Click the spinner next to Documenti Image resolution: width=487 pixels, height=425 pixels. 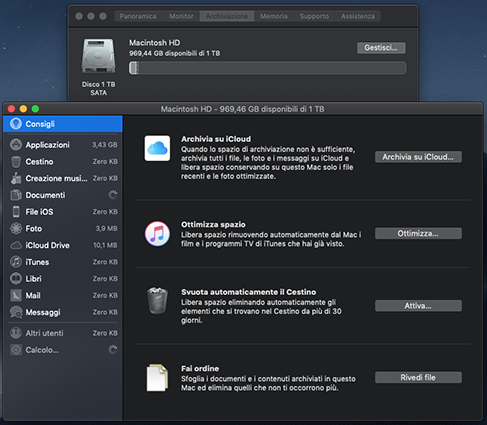[x=113, y=195]
